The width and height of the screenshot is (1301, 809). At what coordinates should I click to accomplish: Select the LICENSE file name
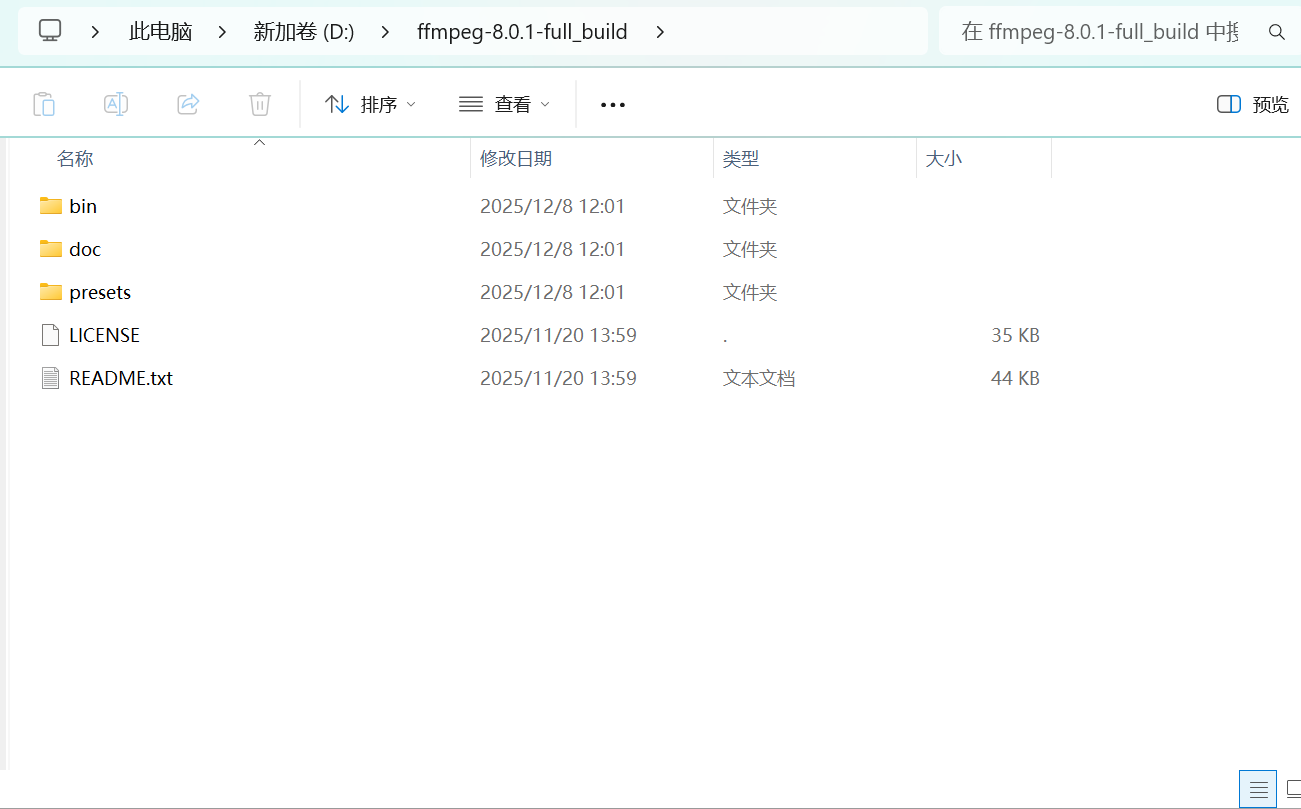click(104, 335)
